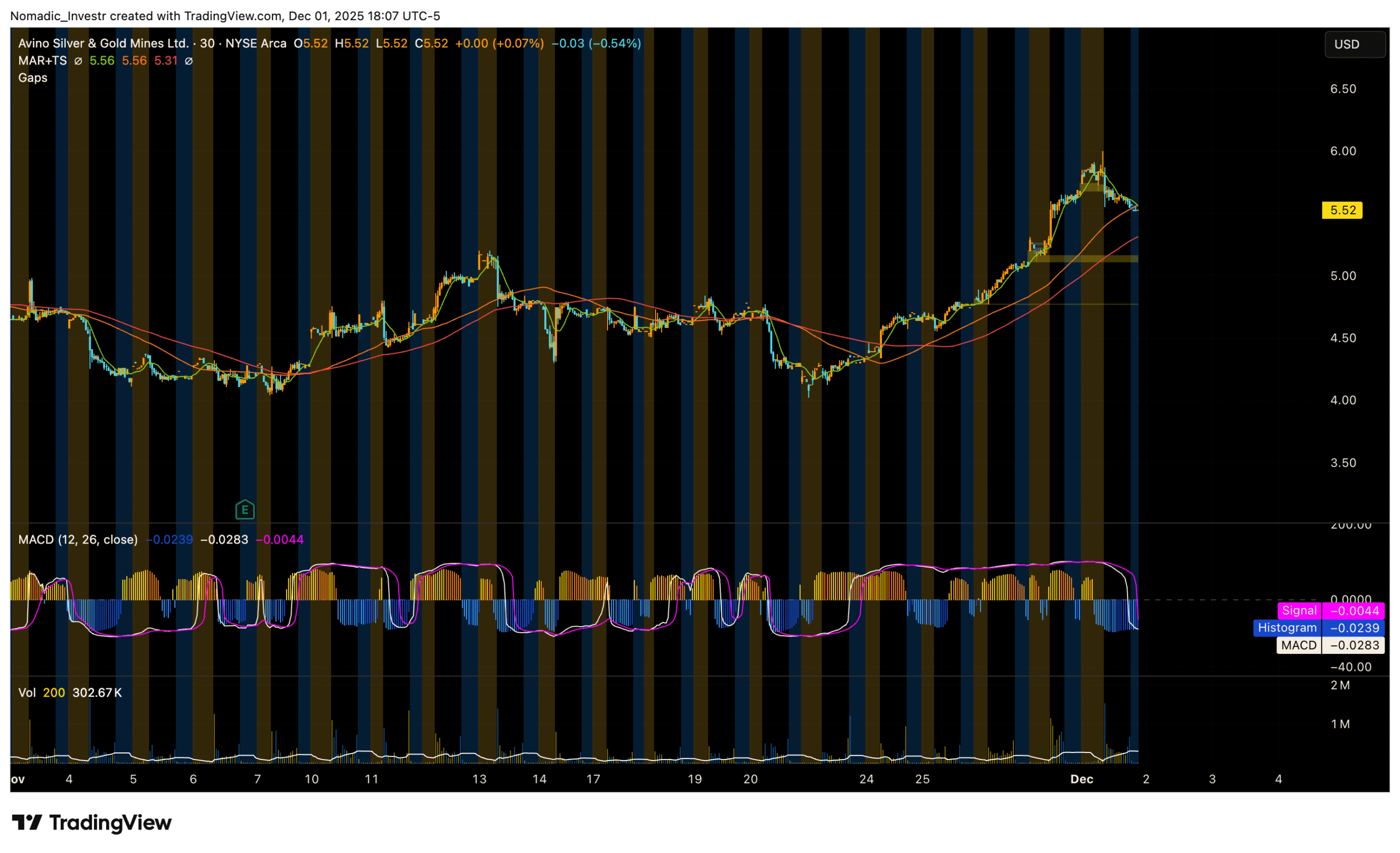Click the TradingView logo icon
1400x853 pixels.
tap(27, 822)
